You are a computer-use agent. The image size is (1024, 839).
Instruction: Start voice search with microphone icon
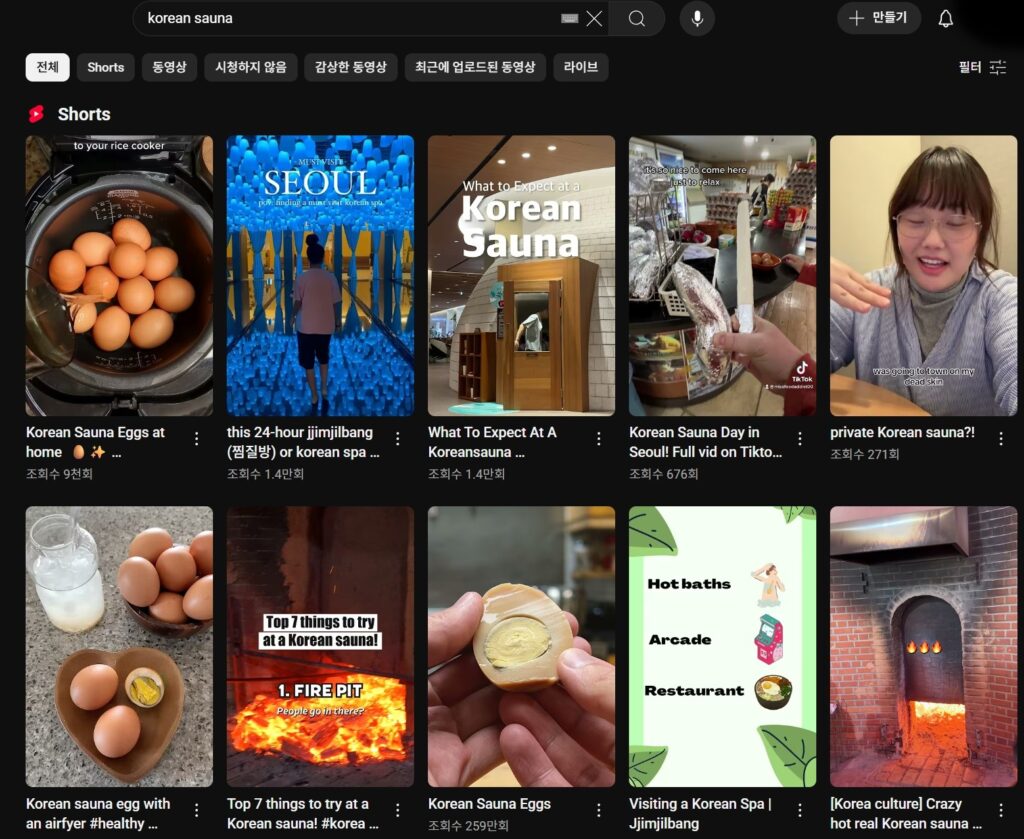coord(697,18)
